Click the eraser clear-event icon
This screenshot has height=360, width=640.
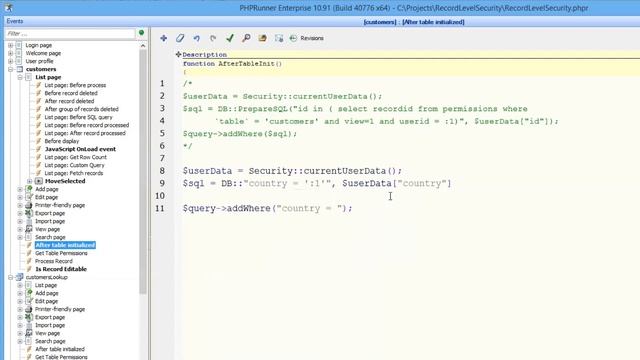coord(180,38)
